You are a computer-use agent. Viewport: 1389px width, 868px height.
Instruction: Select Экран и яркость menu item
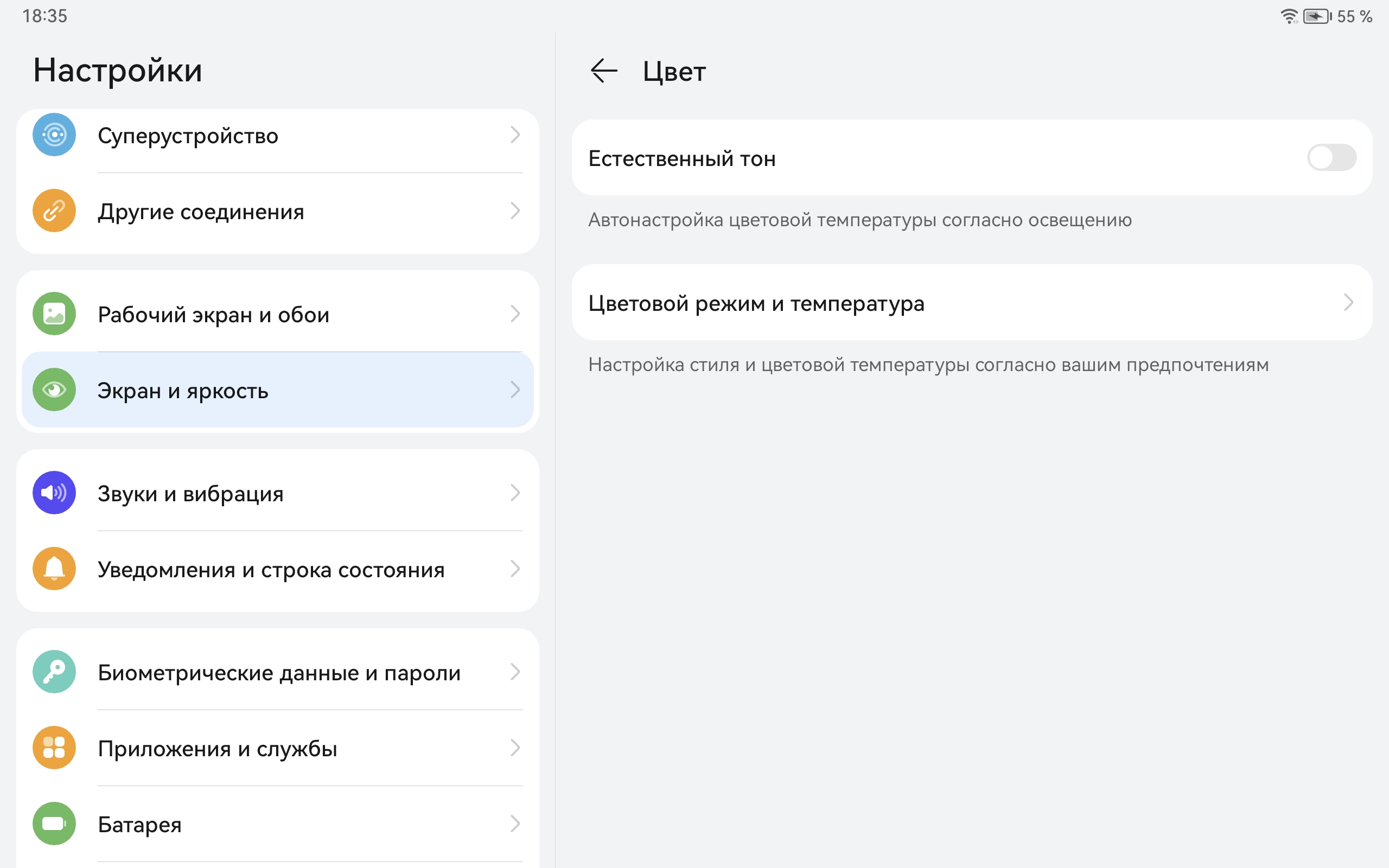(x=182, y=391)
